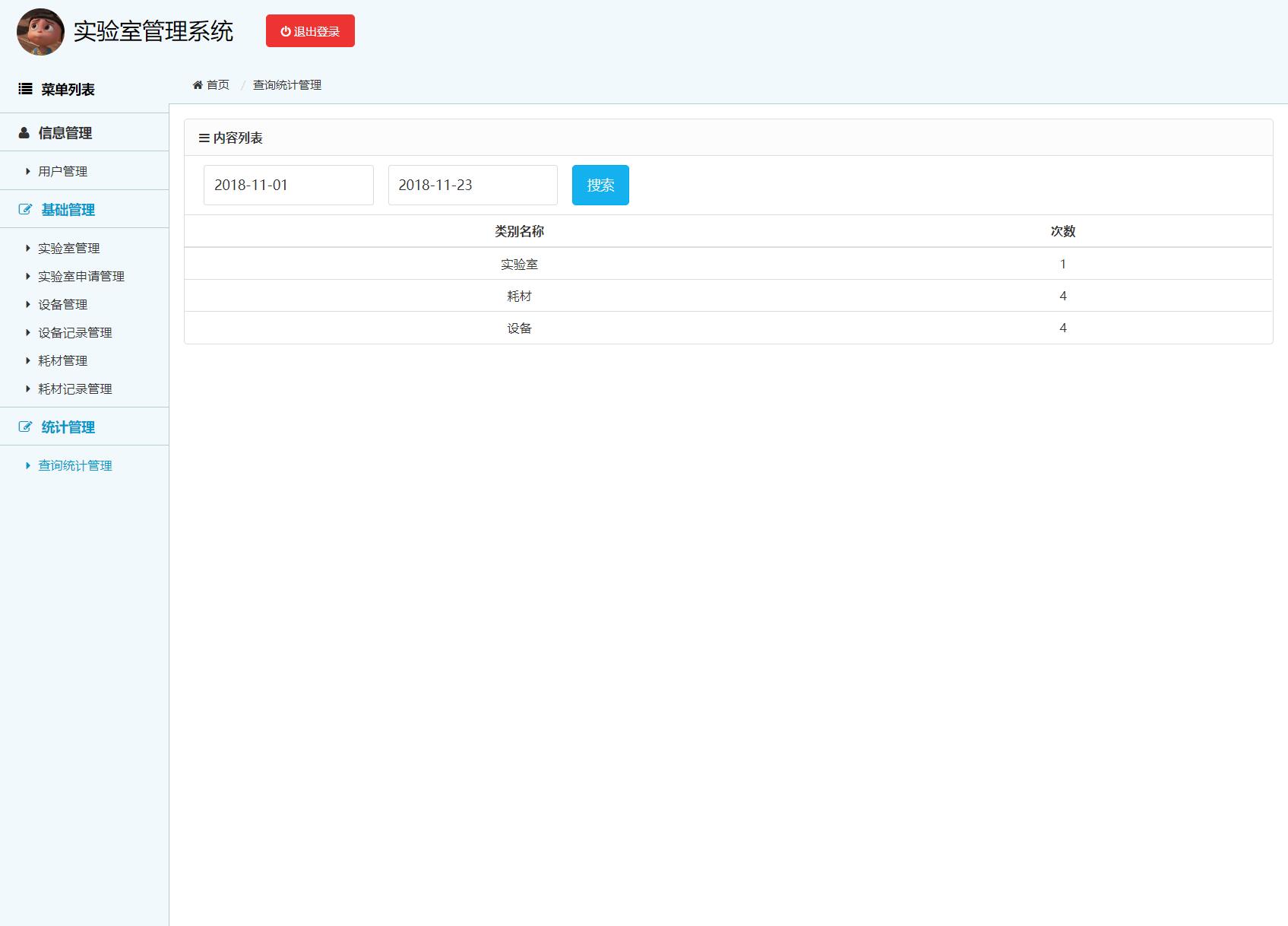Click the 退出登录 logout button
The image size is (1288, 926).
tap(310, 31)
